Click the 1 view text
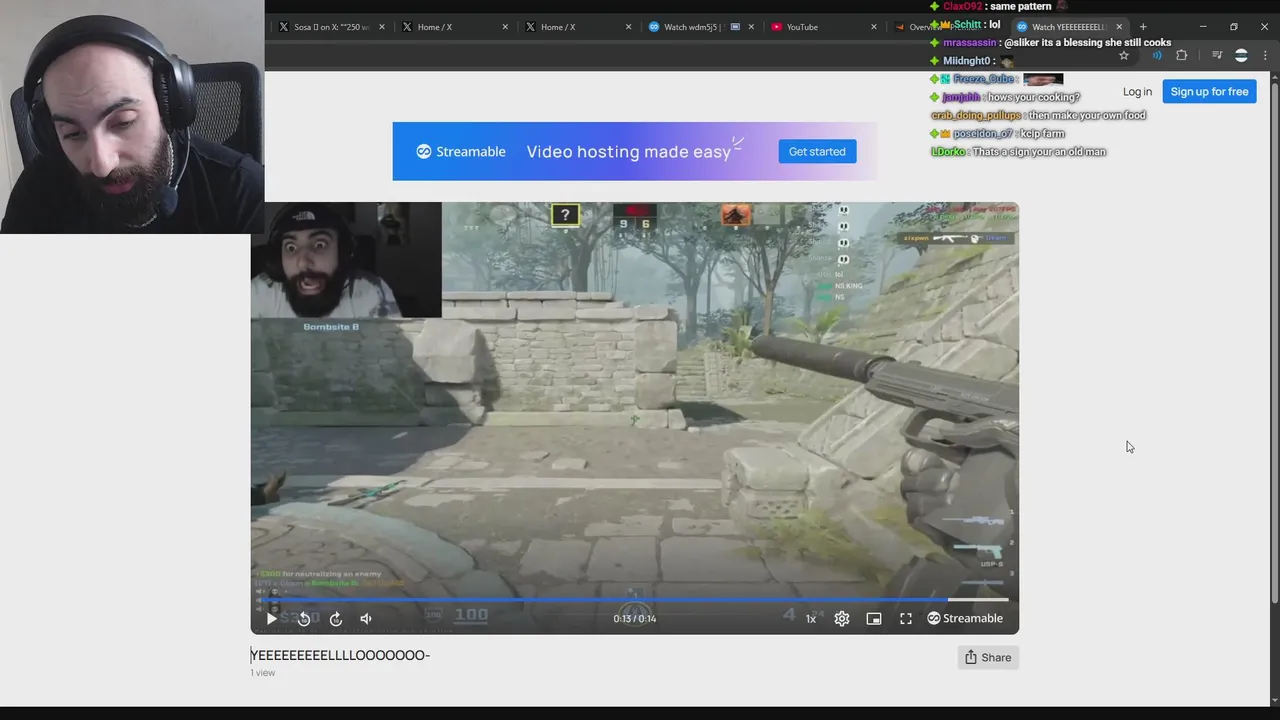 [262, 673]
